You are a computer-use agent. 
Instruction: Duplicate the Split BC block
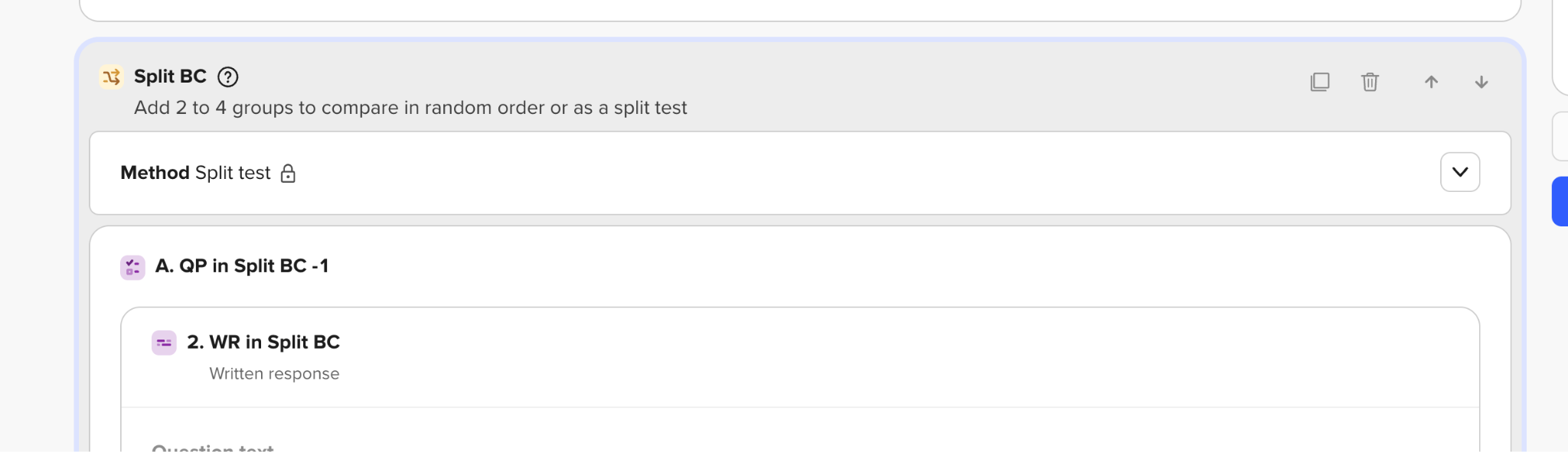[x=1320, y=82]
